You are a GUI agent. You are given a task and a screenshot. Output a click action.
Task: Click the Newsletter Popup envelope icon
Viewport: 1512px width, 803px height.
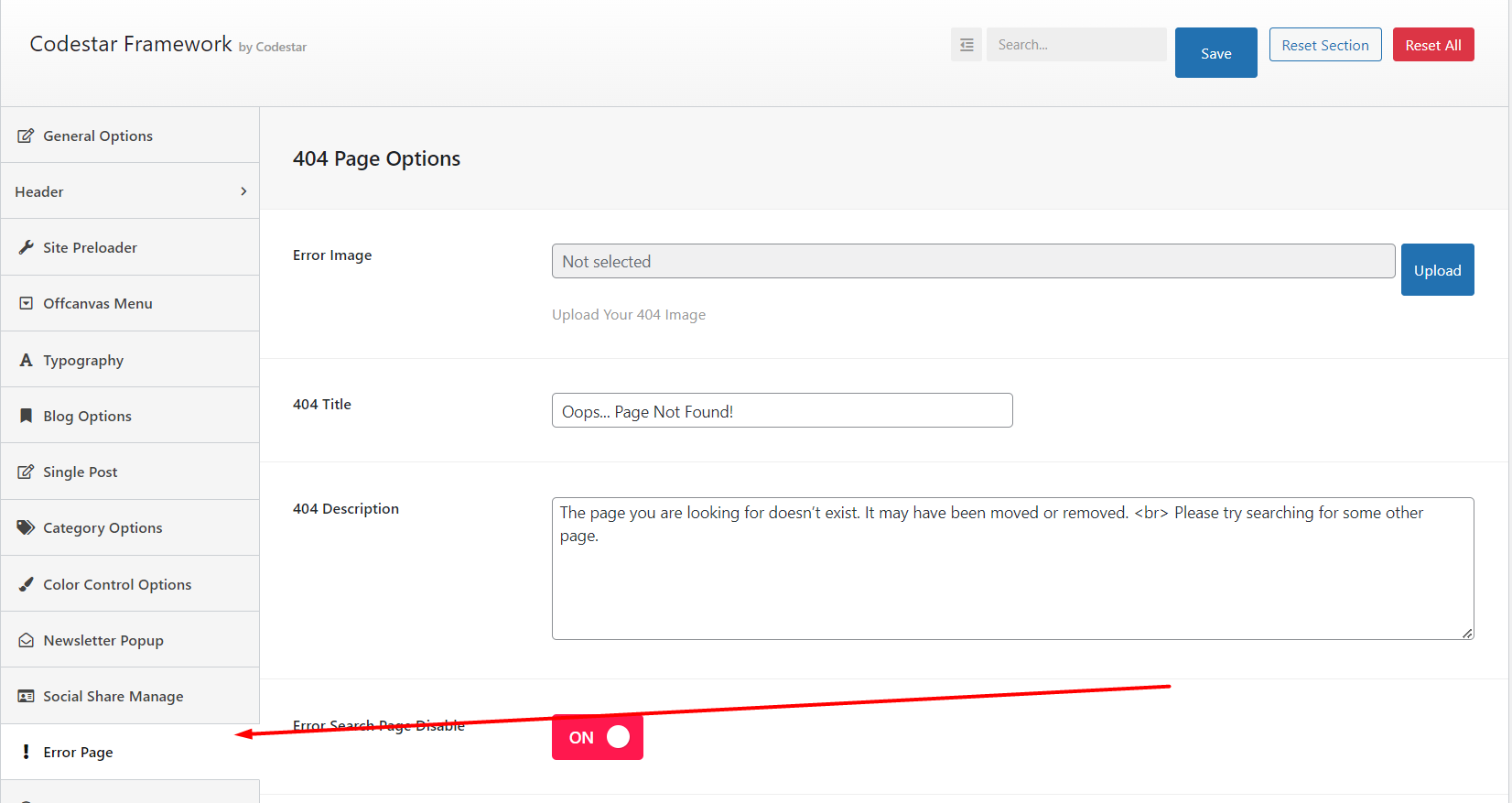coord(26,640)
